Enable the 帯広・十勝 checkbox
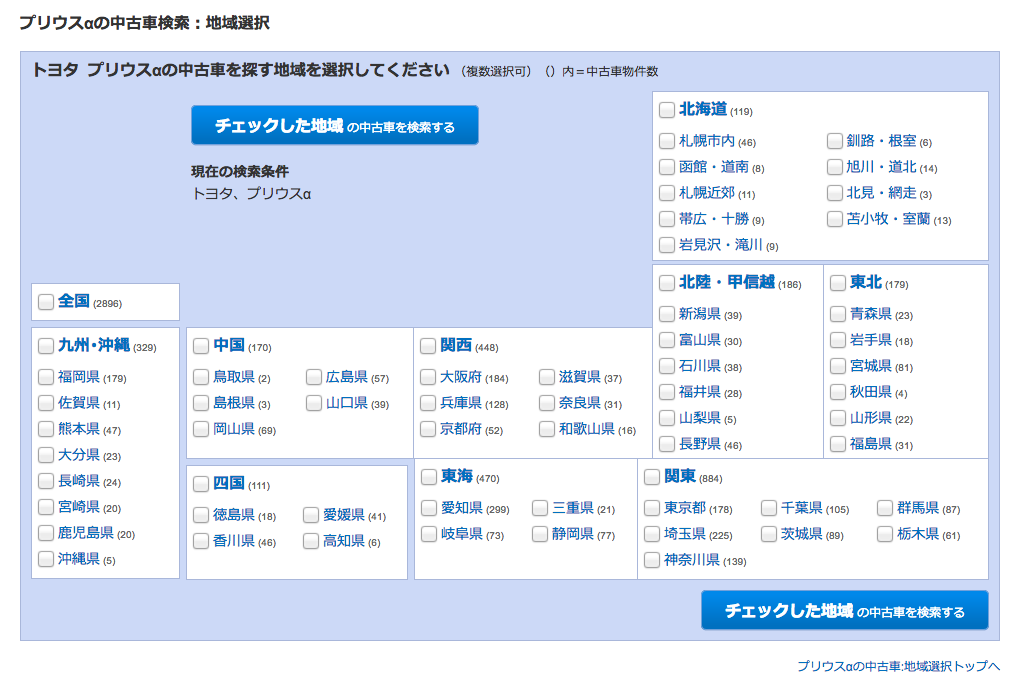 [667, 219]
